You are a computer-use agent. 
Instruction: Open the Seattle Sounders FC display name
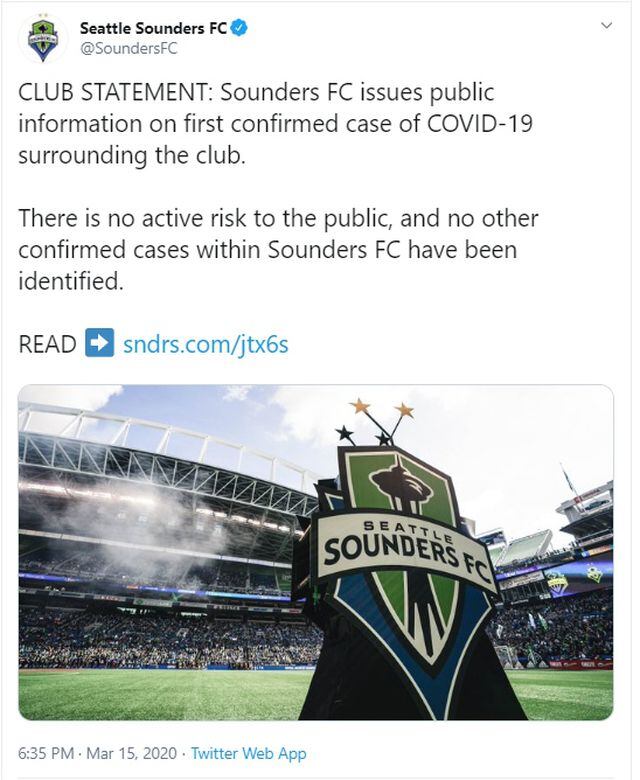point(153,29)
